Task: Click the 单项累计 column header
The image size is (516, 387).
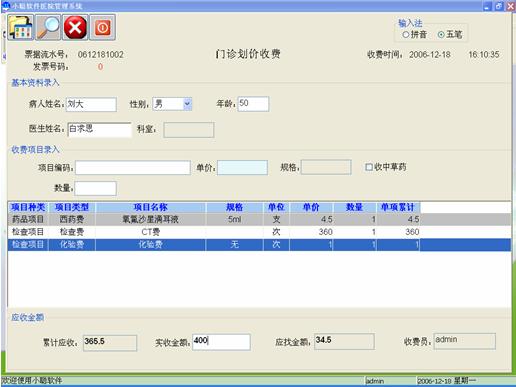Action: (x=398, y=207)
